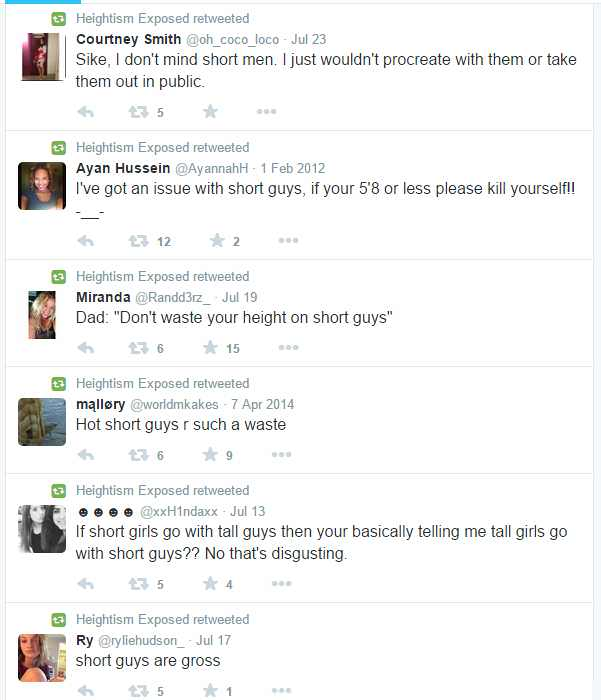601x700 pixels.
Task: View mallory's profile avatar
Action: click(42, 422)
